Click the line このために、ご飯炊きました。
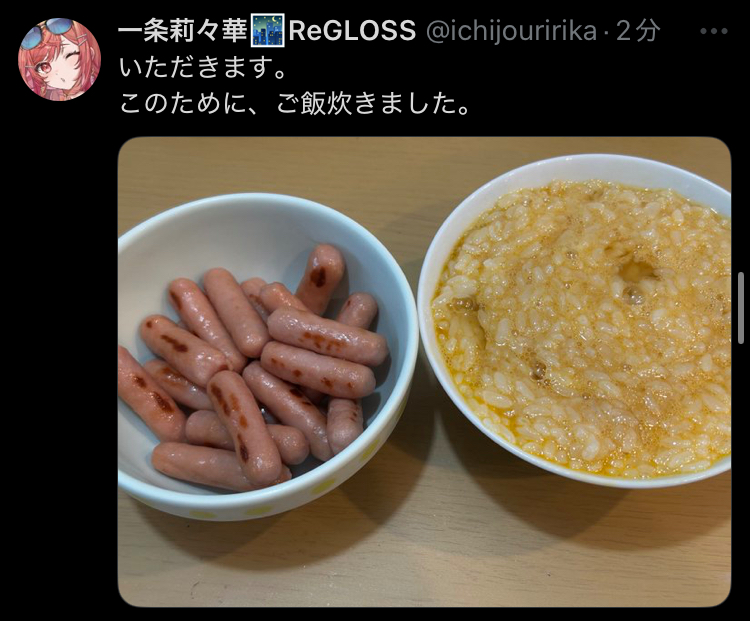 click(x=295, y=104)
